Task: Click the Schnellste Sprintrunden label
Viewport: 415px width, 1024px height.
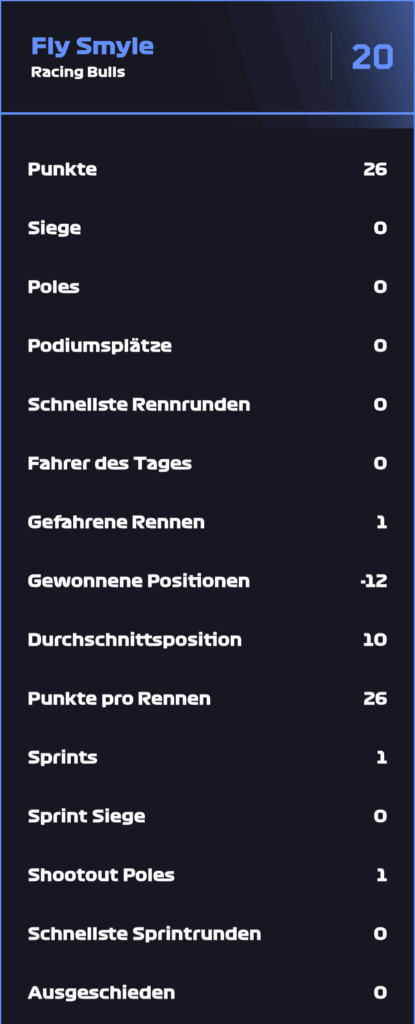Action: [144, 934]
